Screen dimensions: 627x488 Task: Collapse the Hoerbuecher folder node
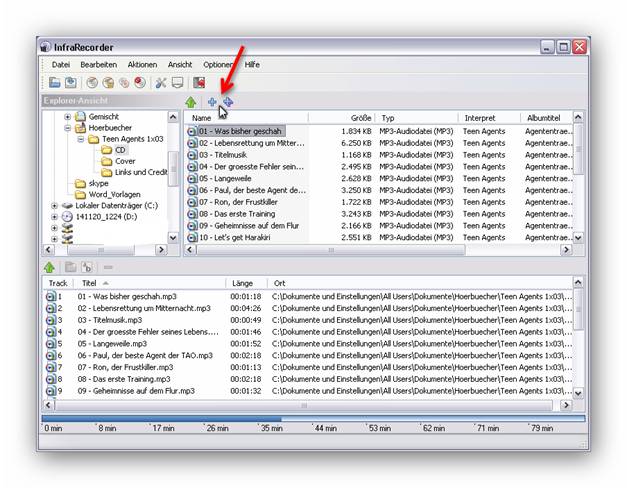click(67, 128)
